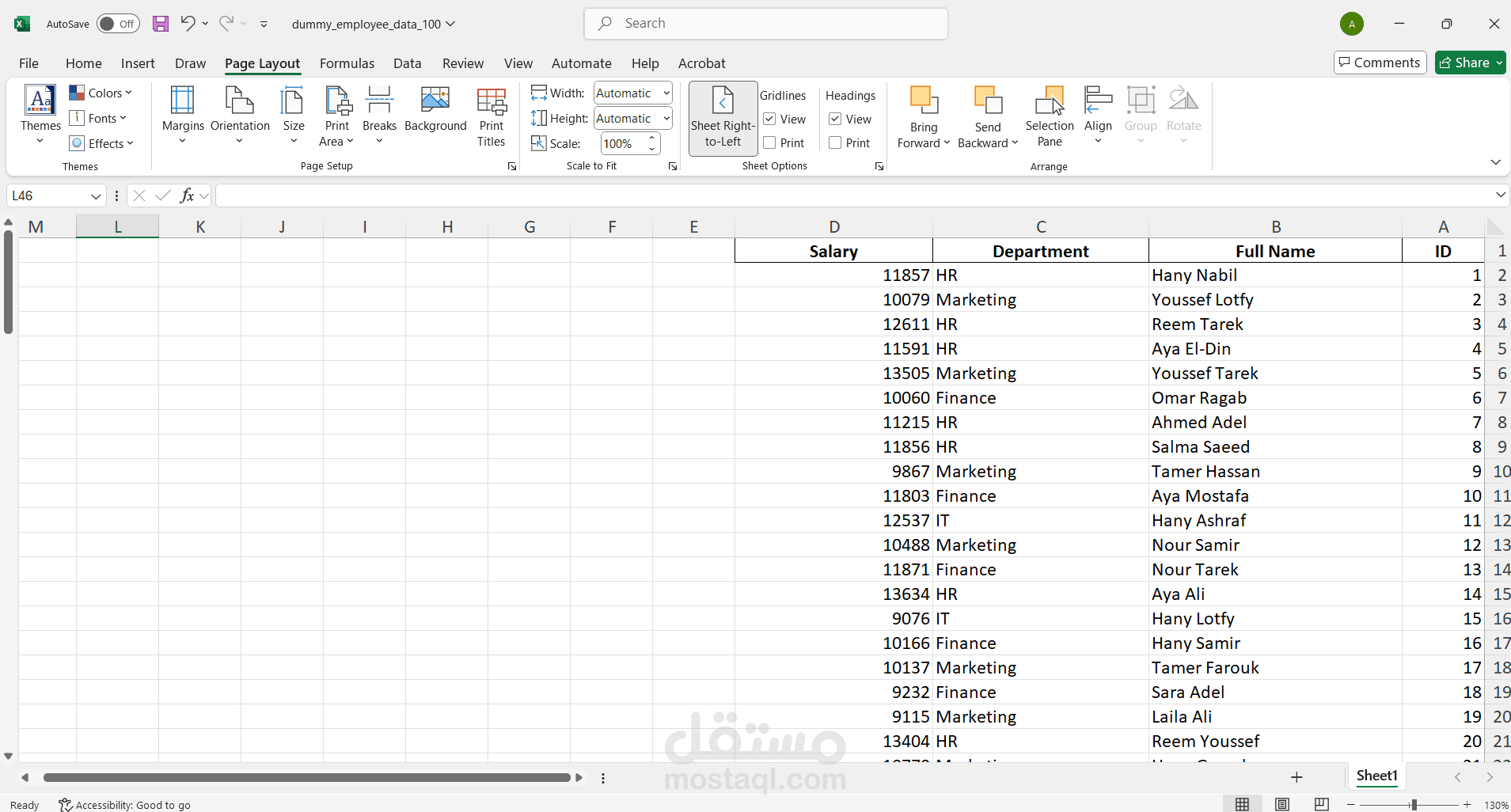Uncheck Gridlines View checkbox
Image resolution: width=1511 pixels, height=812 pixels.
pos(769,119)
